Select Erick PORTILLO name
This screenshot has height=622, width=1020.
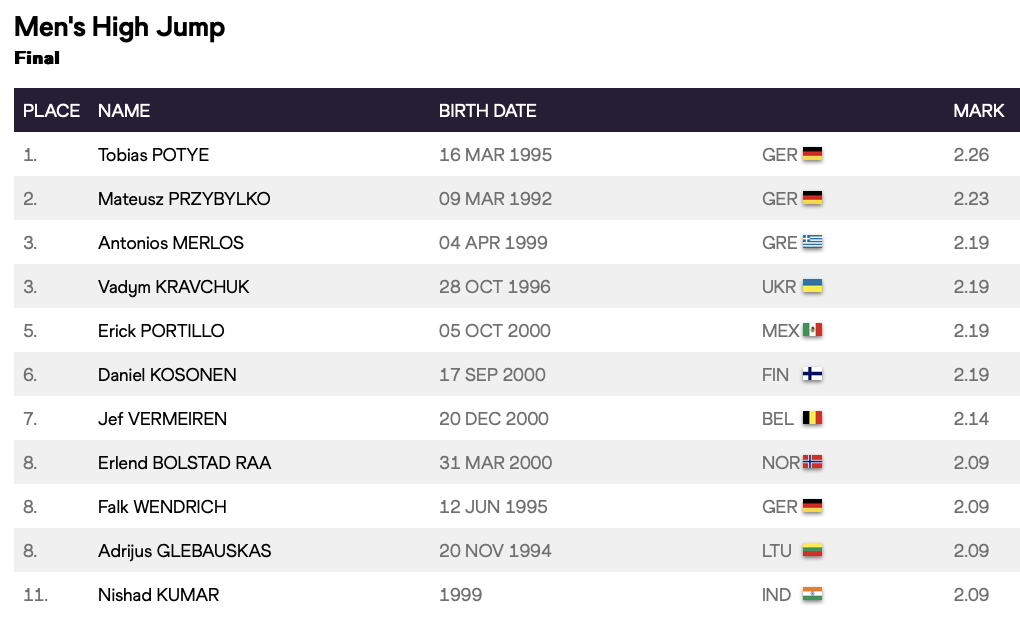(161, 331)
